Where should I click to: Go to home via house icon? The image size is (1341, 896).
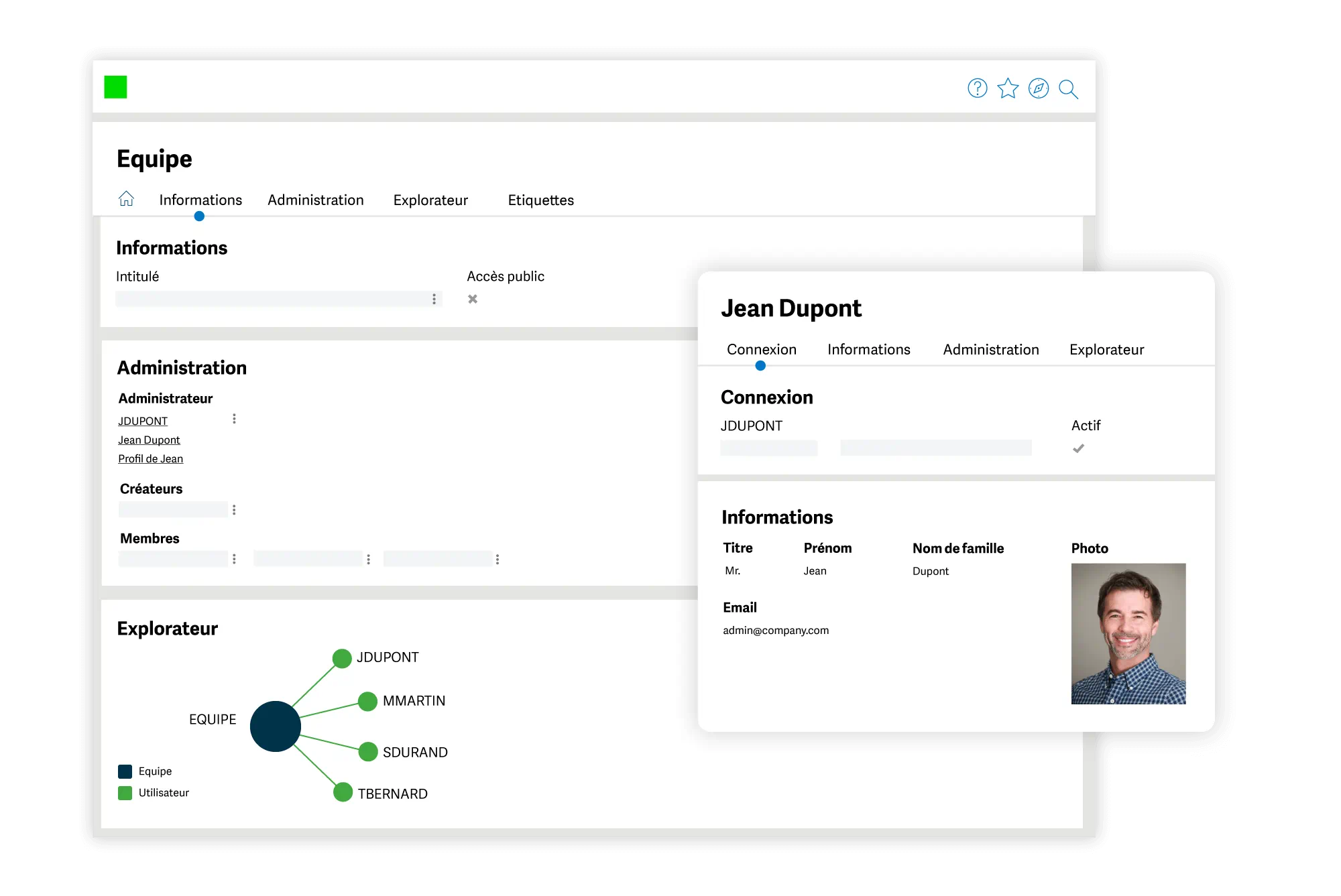tap(126, 199)
